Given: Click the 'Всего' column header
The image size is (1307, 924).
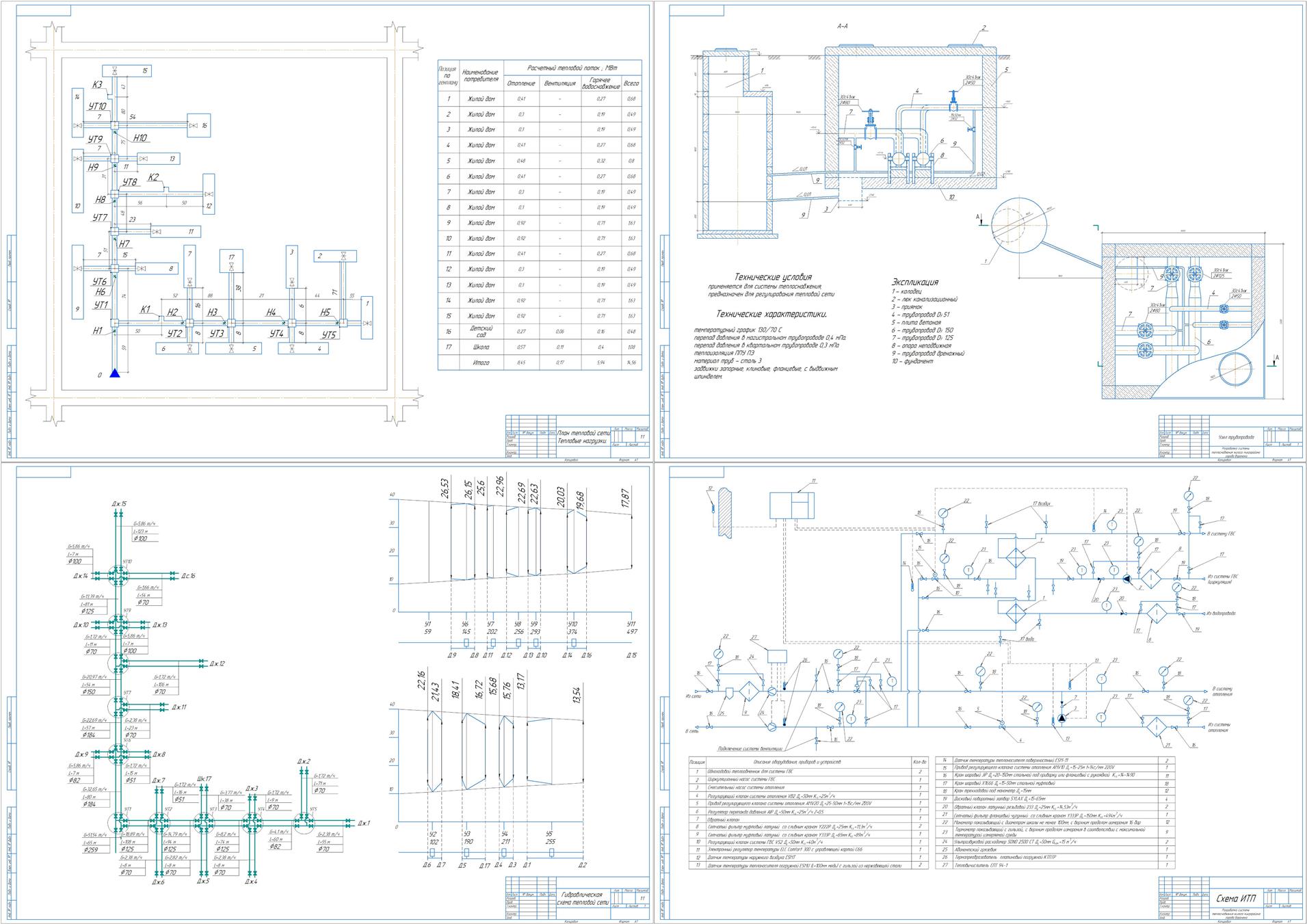Looking at the screenshot, I should click(x=631, y=83).
